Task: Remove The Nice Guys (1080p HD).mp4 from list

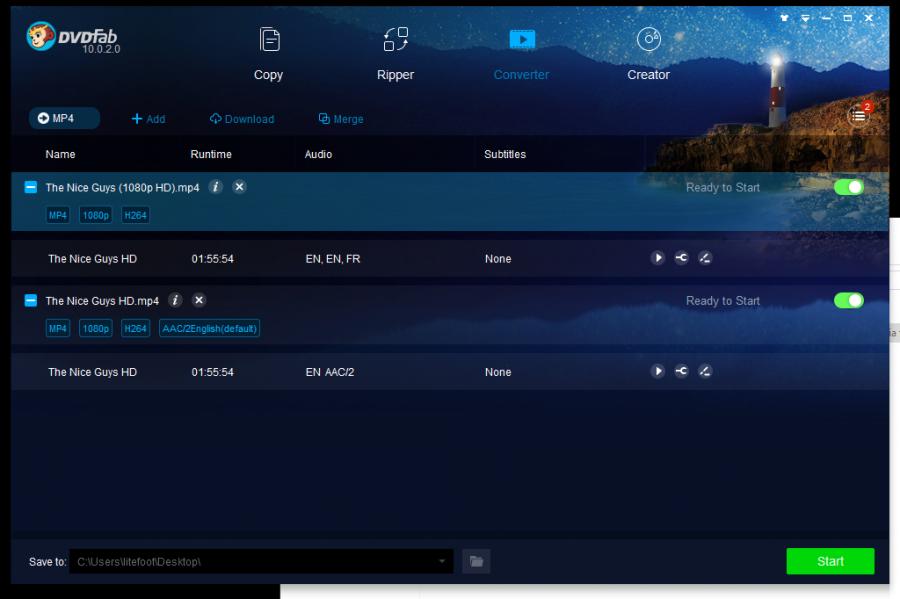Action: 239,186
